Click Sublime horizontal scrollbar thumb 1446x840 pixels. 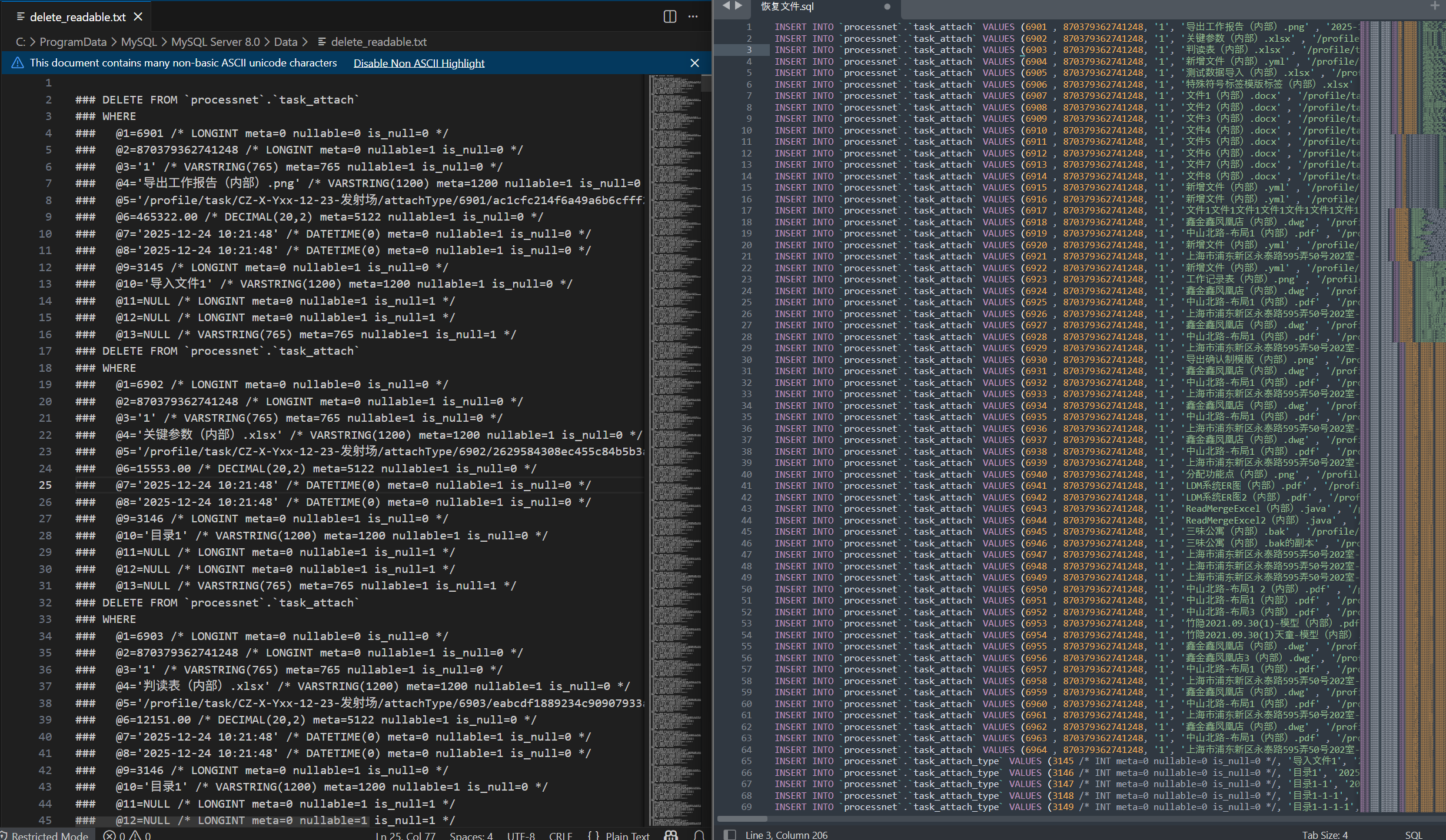pyautogui.click(x=742, y=818)
